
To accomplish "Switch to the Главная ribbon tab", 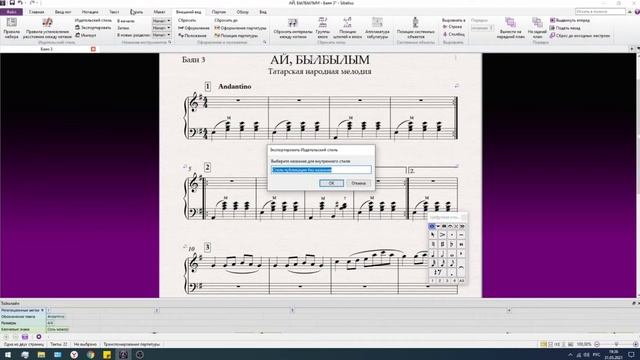I will [36, 12].
